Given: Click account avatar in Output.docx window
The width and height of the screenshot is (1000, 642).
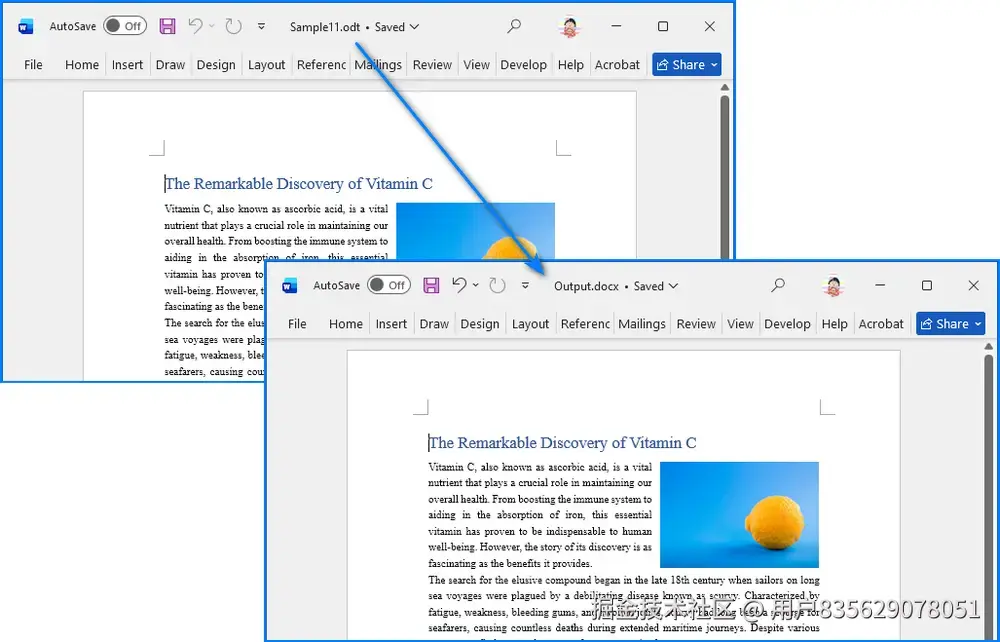Looking at the screenshot, I should [x=833, y=286].
